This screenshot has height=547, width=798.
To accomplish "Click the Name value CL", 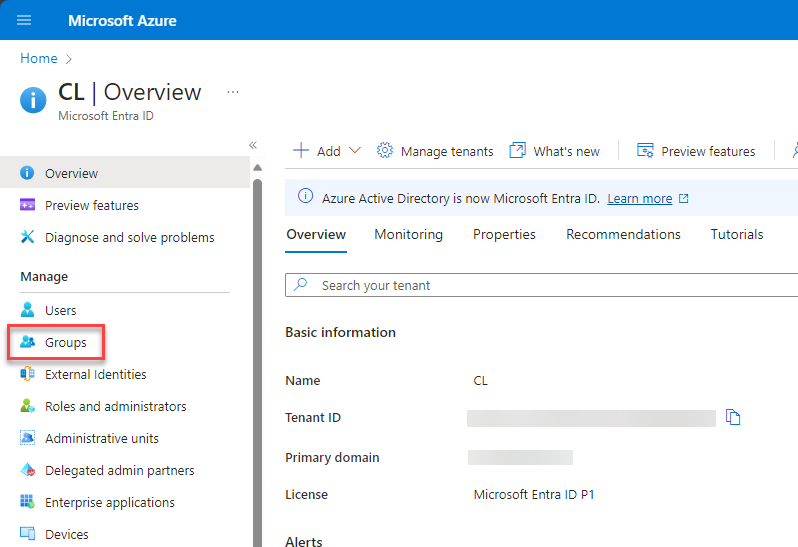I will tap(480, 381).
